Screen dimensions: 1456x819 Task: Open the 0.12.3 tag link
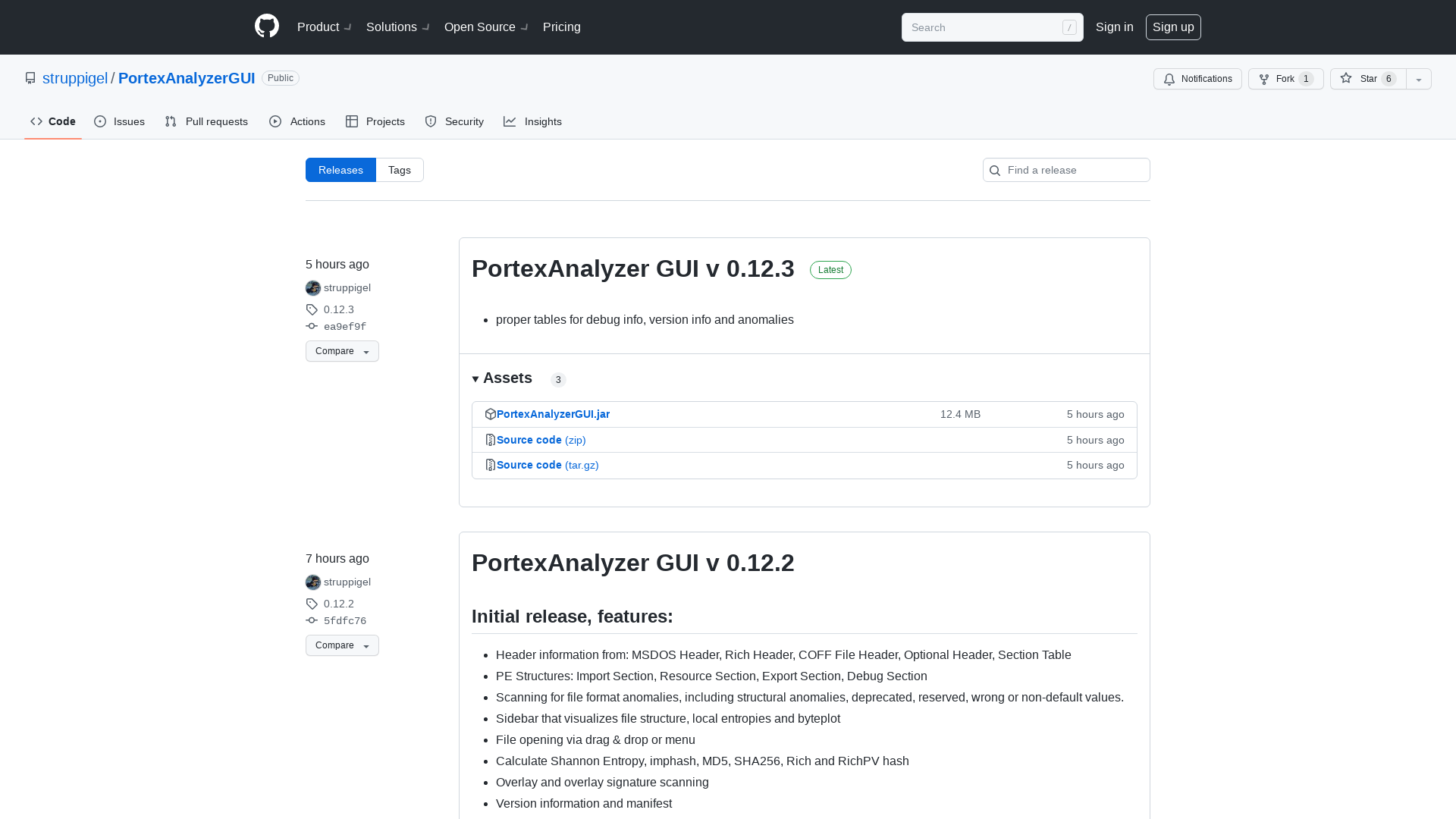[339, 309]
